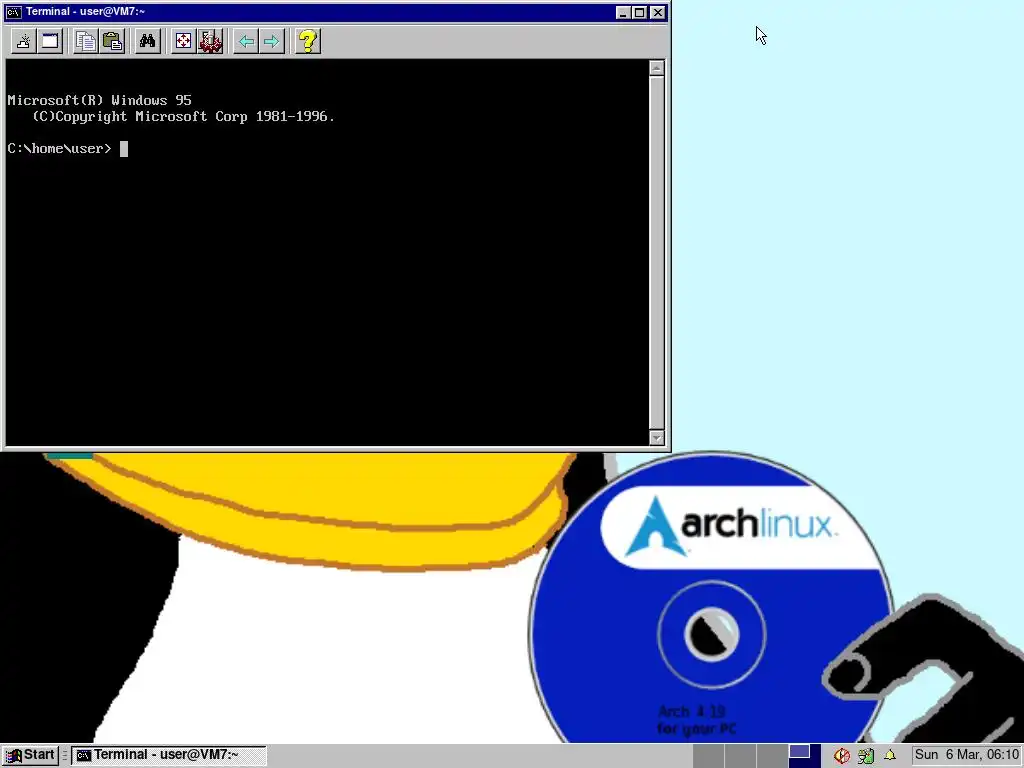Toggle fullscreen with the four-arrows icon
This screenshot has width=1024, height=768.
click(184, 42)
